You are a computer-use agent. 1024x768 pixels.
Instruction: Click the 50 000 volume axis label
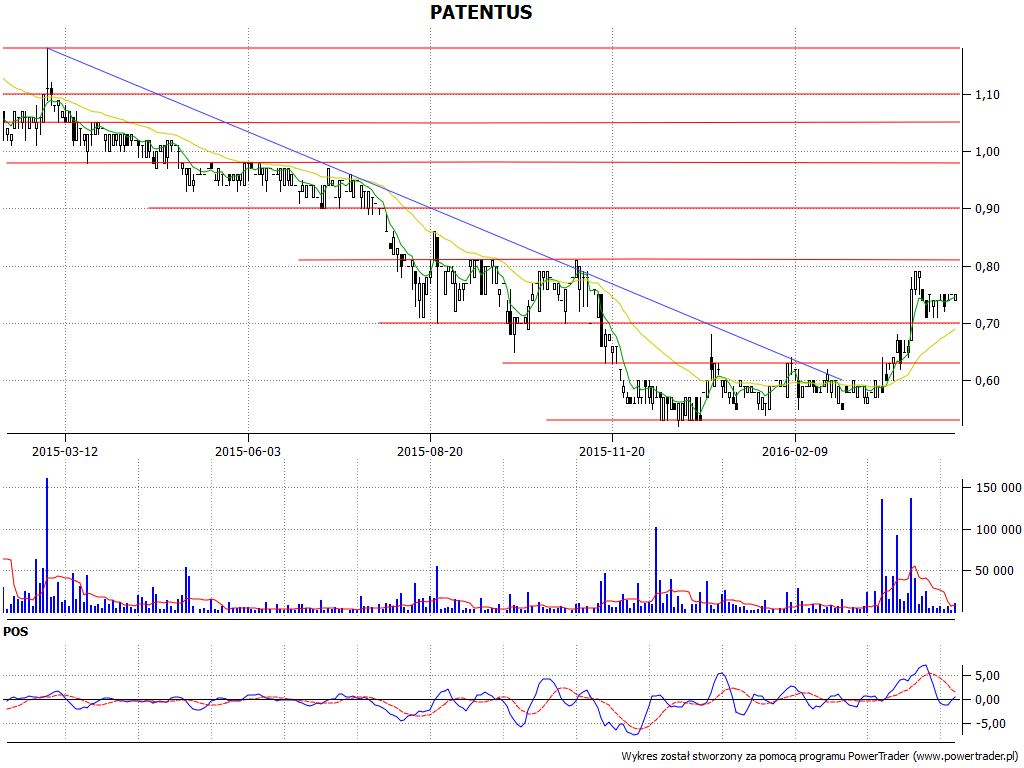click(x=994, y=571)
